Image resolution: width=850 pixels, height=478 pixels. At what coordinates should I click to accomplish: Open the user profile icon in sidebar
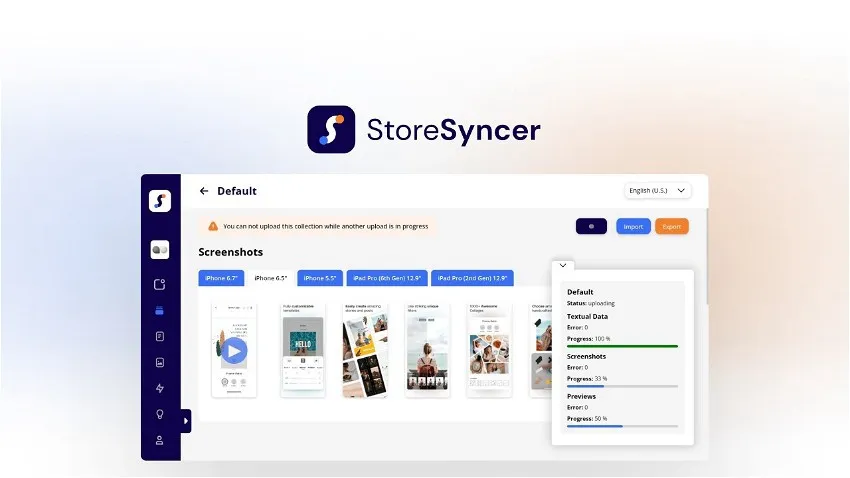(x=159, y=440)
